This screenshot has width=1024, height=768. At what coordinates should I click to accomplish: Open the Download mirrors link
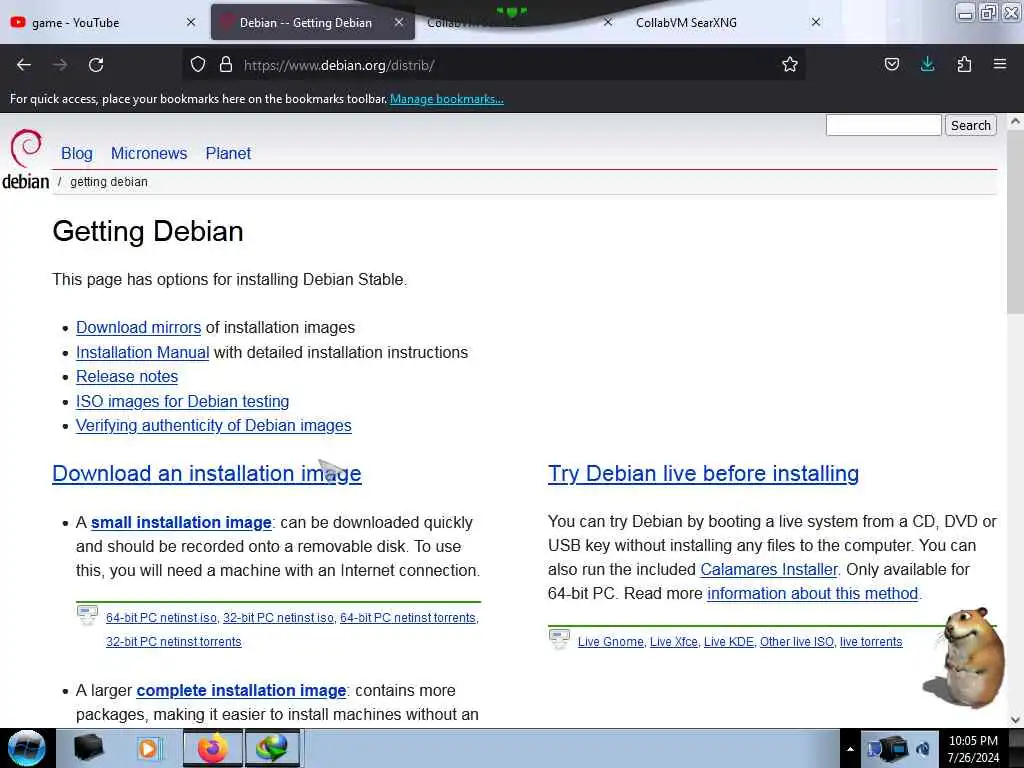click(x=138, y=327)
